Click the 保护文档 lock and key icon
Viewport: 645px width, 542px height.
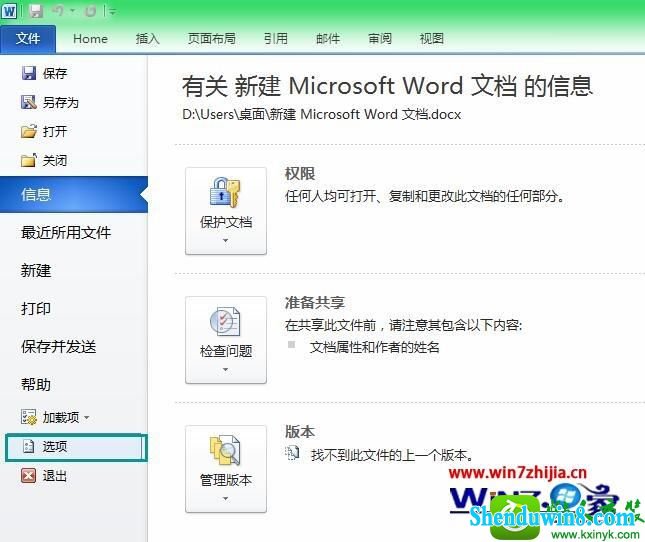225,192
